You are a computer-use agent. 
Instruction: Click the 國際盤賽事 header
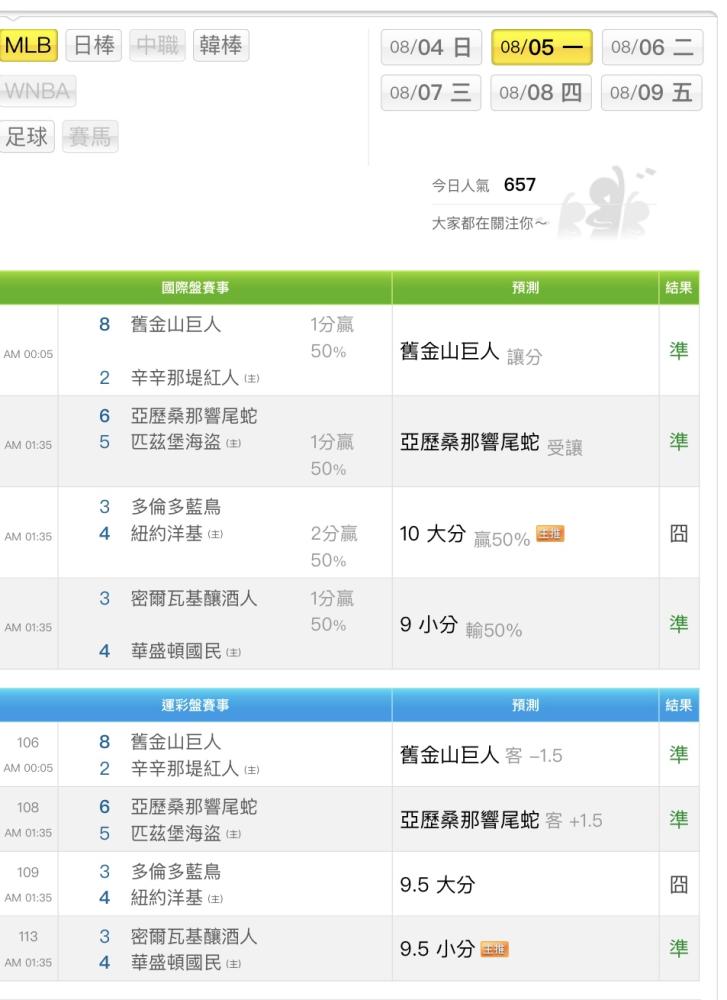[x=195, y=288]
